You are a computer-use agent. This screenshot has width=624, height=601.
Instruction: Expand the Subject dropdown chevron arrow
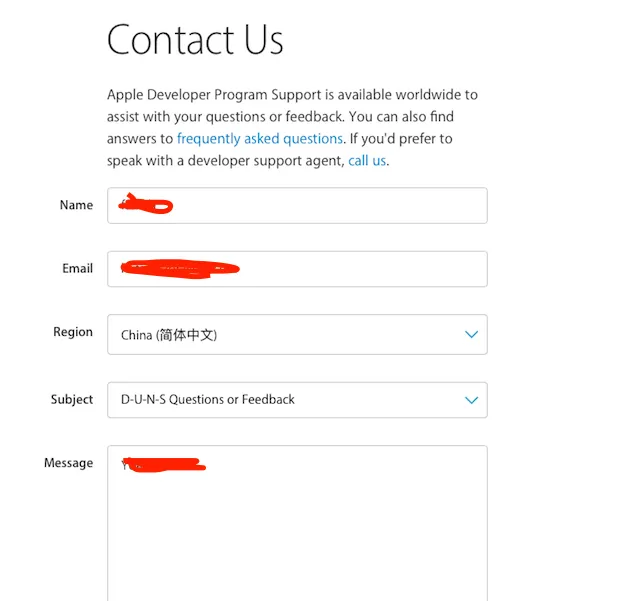471,400
